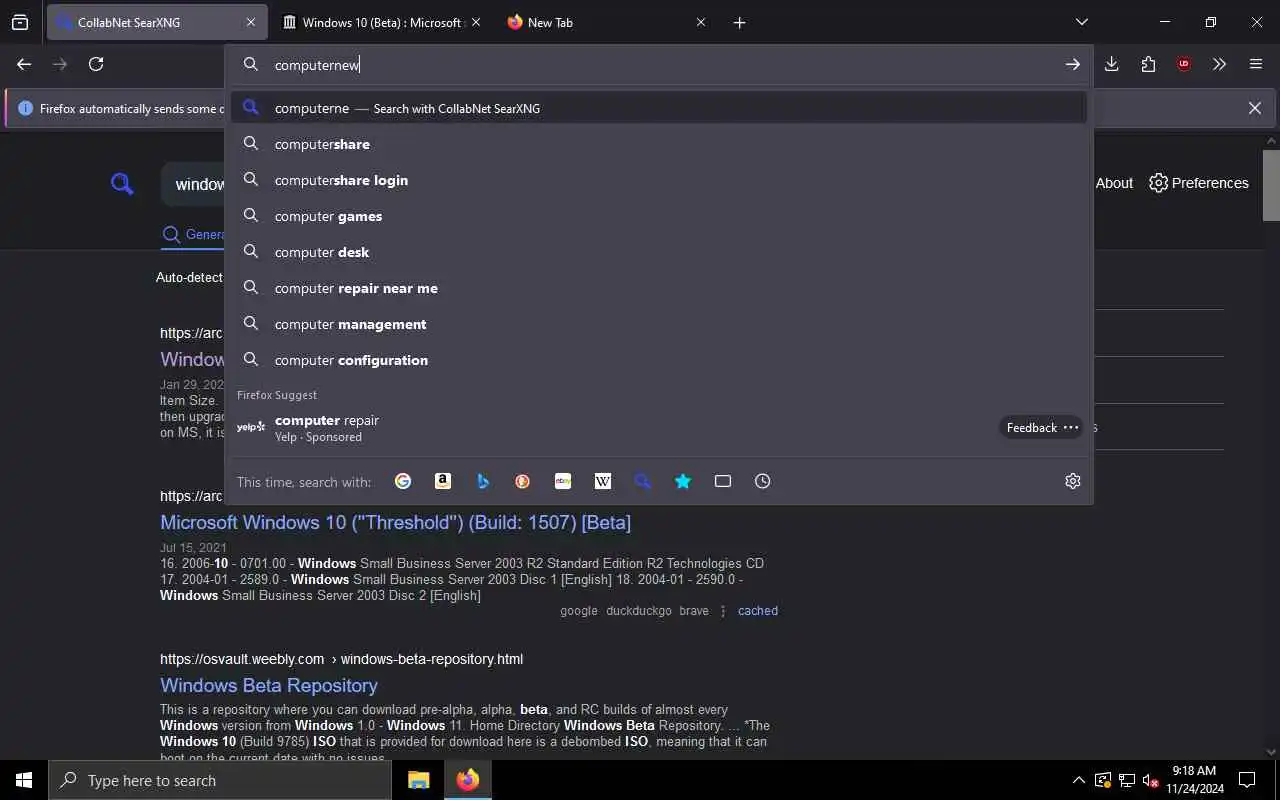Search this time with Bing
This screenshot has width=1280, height=800.
pos(483,481)
